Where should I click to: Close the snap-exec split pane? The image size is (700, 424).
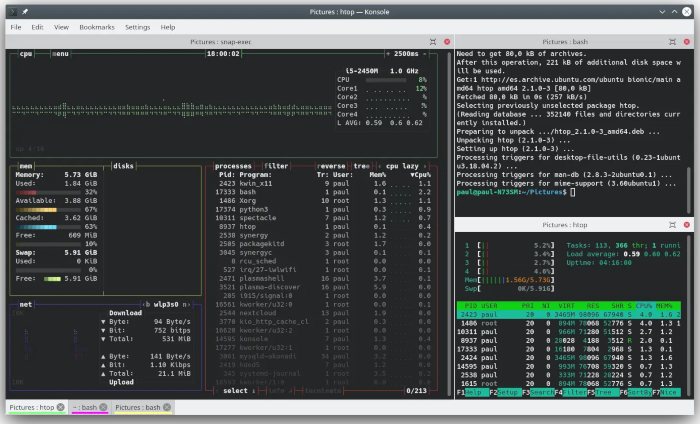coord(447,42)
